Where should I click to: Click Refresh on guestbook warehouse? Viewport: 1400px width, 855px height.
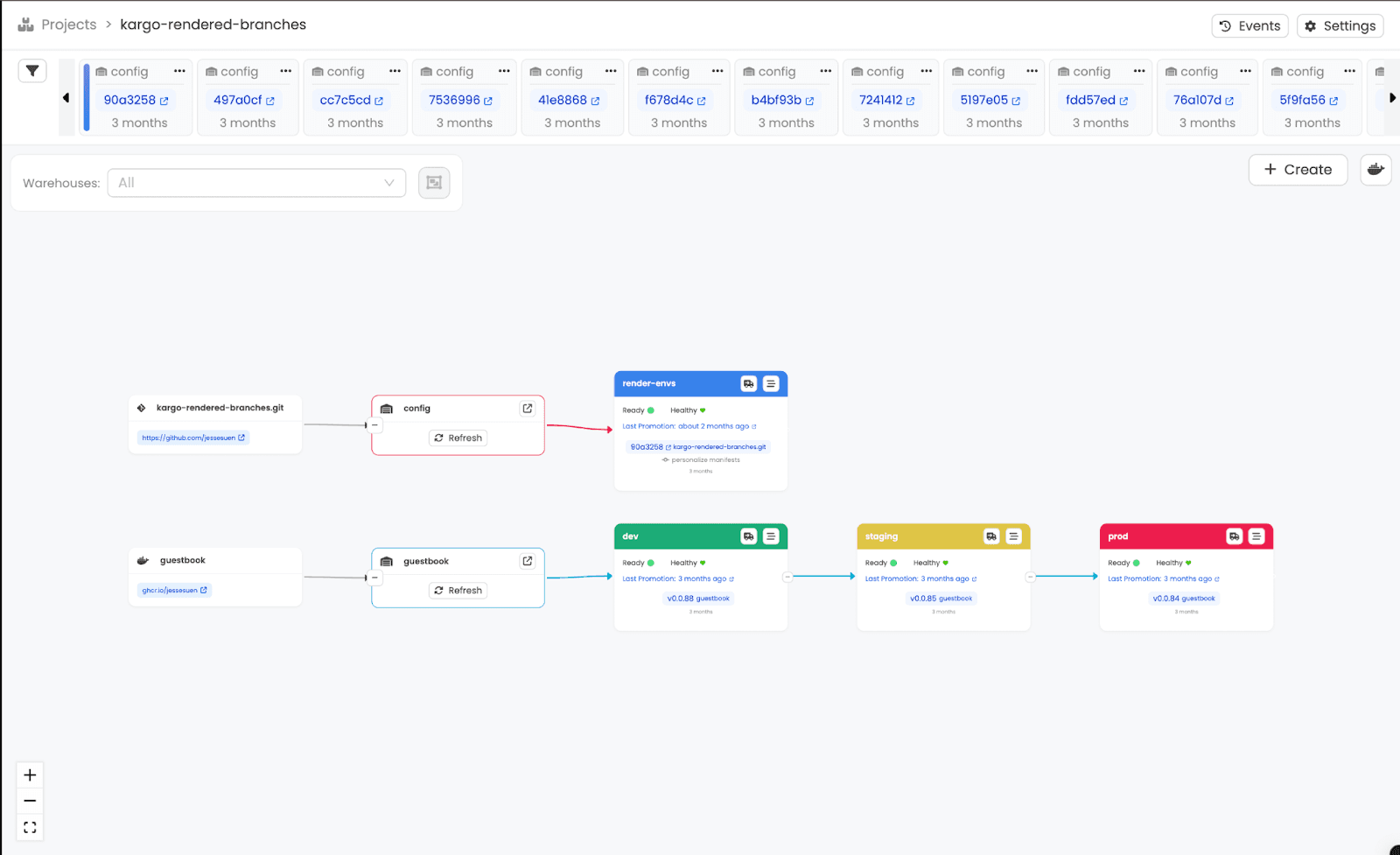458,591
